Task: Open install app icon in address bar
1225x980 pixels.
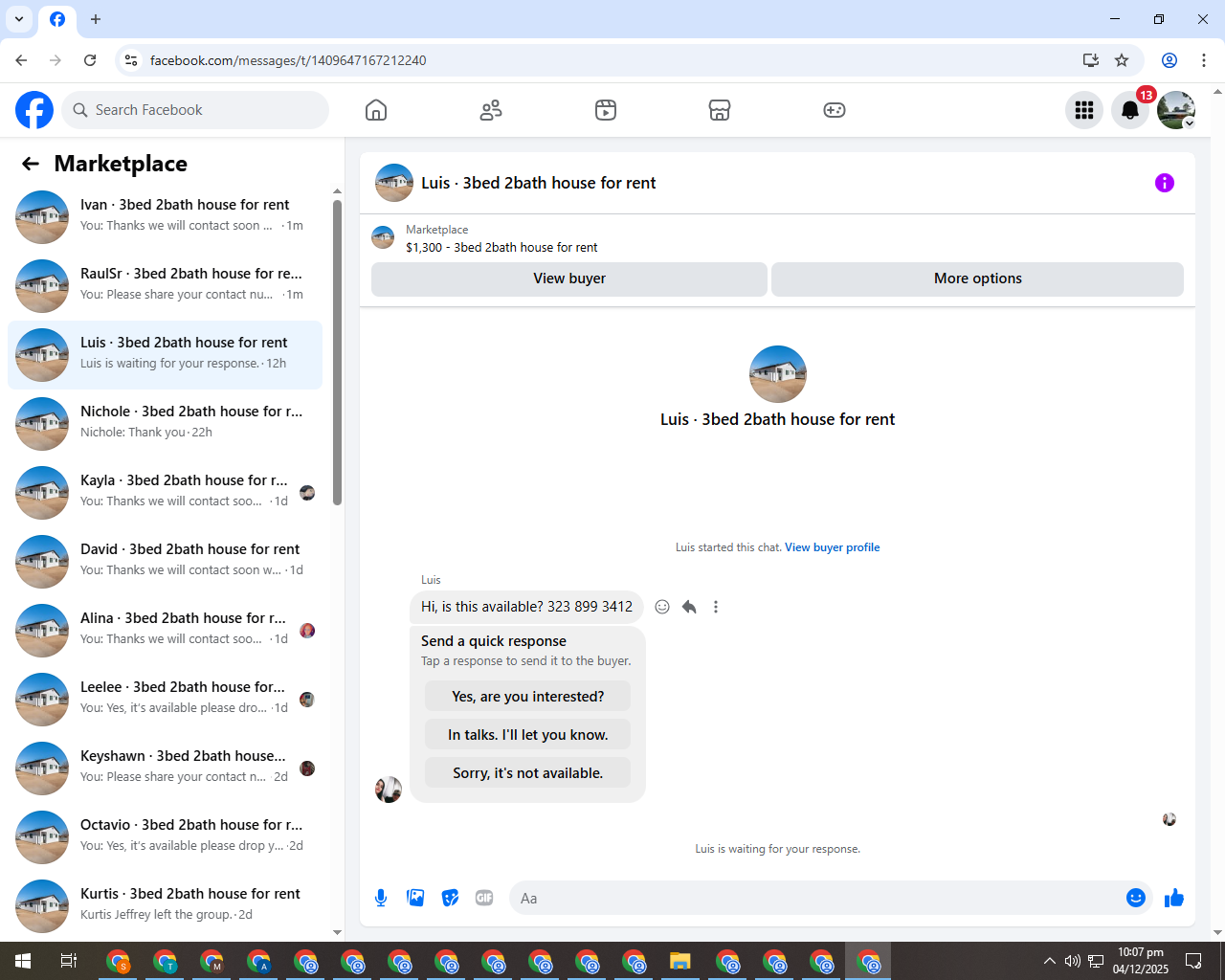Action: 1091,60
